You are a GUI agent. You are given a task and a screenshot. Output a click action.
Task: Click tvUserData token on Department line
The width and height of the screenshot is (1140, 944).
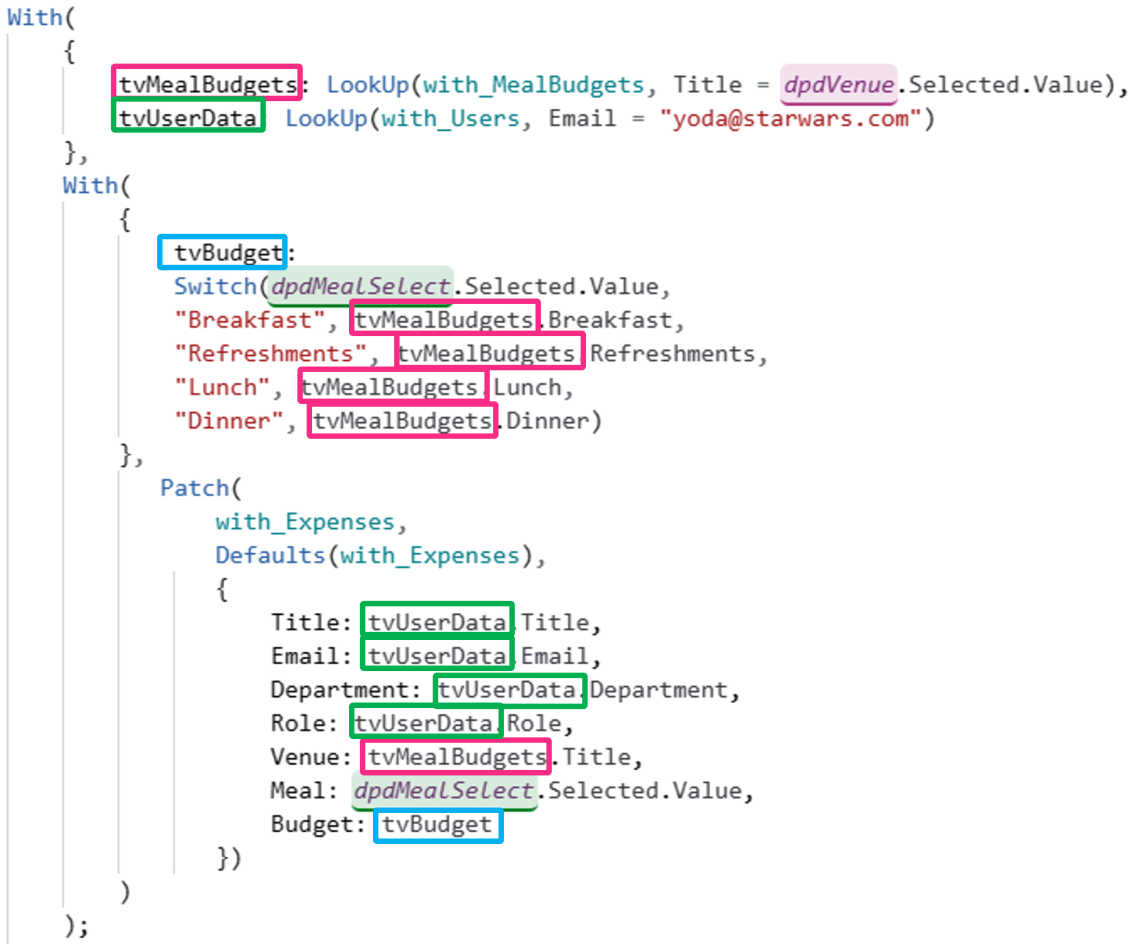509,690
